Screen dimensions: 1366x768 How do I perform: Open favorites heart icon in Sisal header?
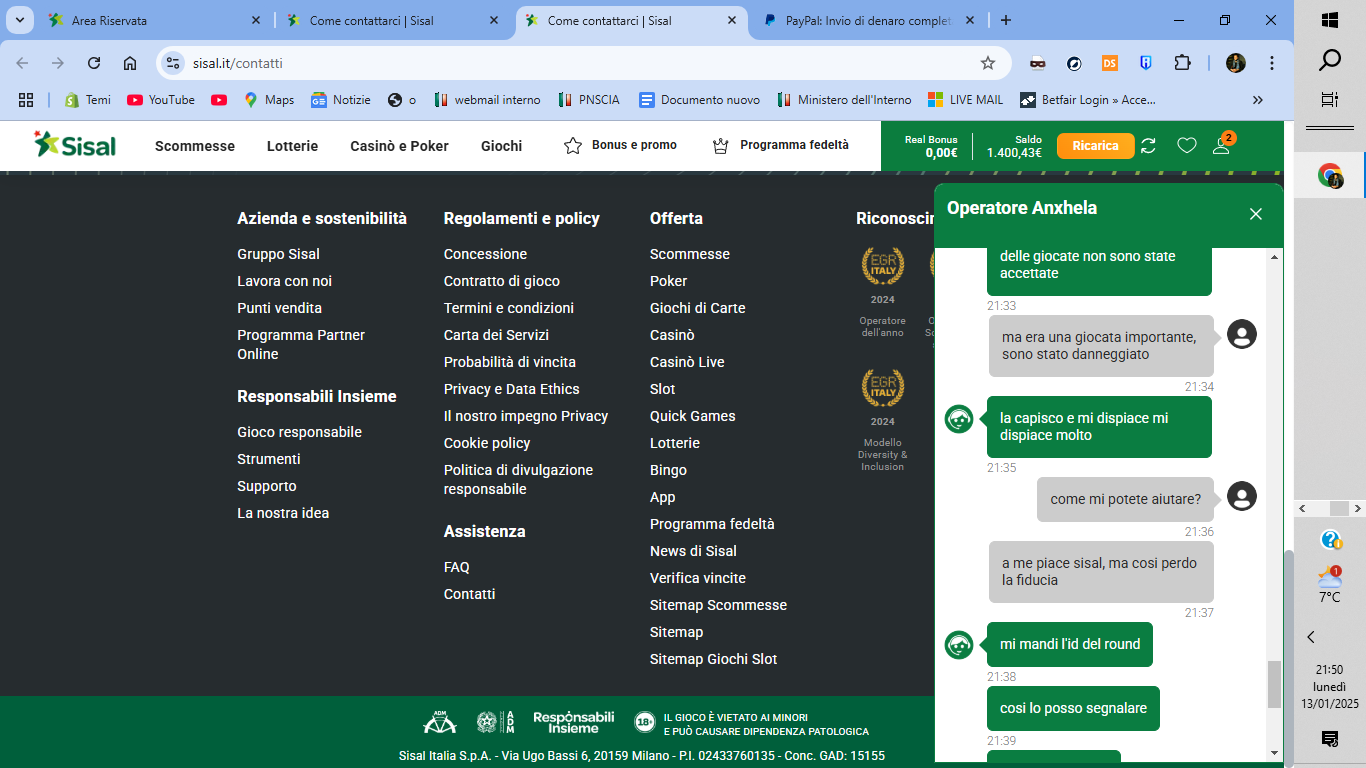(1187, 146)
